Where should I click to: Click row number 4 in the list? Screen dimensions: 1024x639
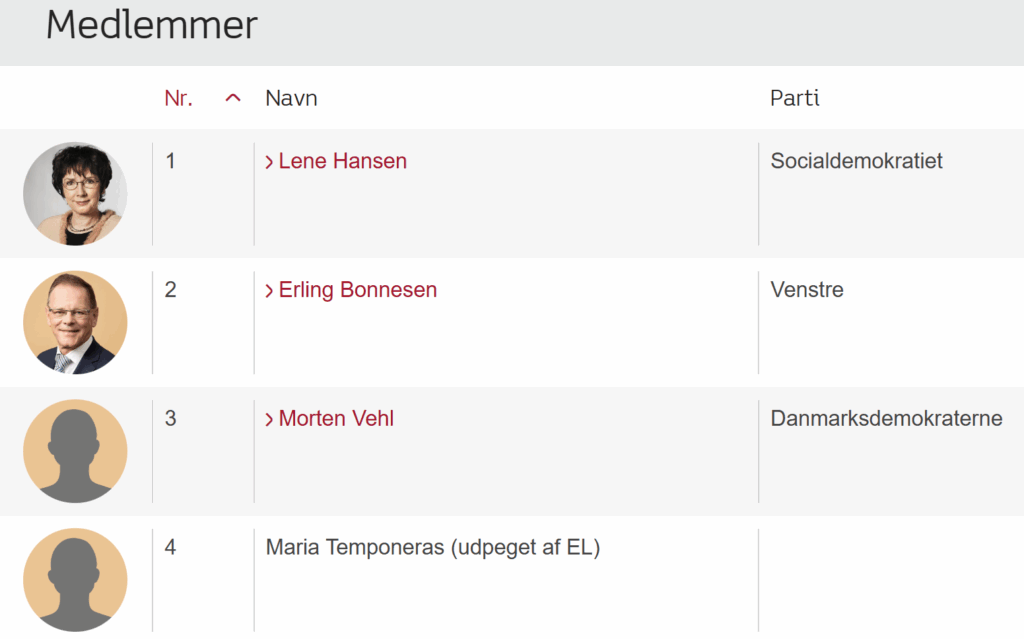(x=170, y=548)
